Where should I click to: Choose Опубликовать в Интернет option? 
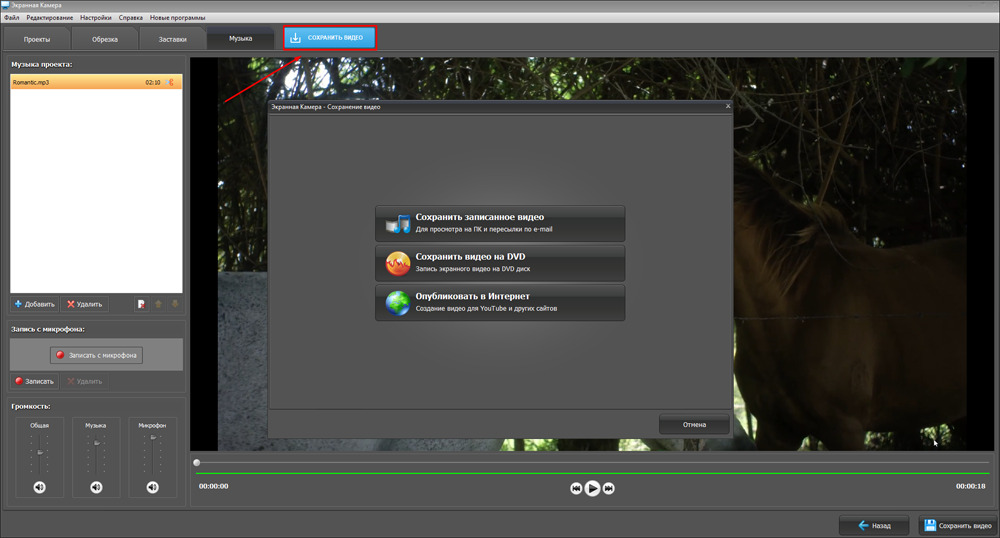pyautogui.click(x=500, y=302)
